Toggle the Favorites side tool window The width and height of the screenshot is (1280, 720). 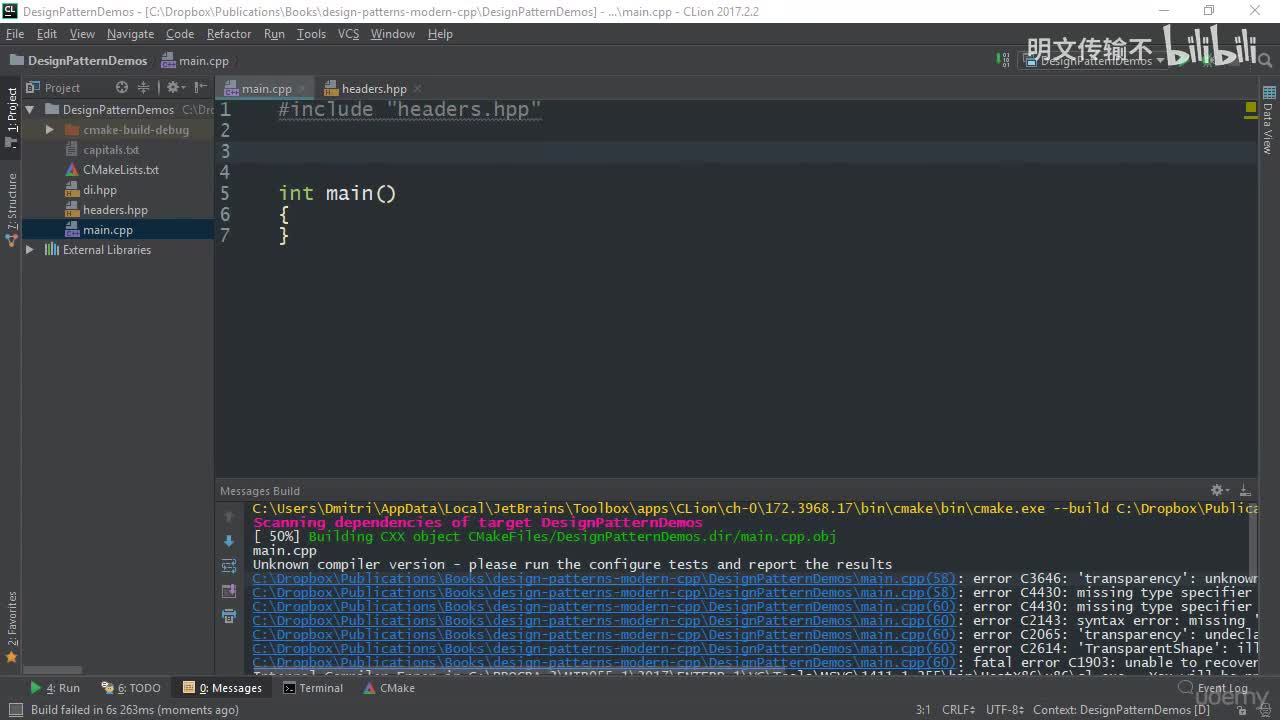point(12,625)
